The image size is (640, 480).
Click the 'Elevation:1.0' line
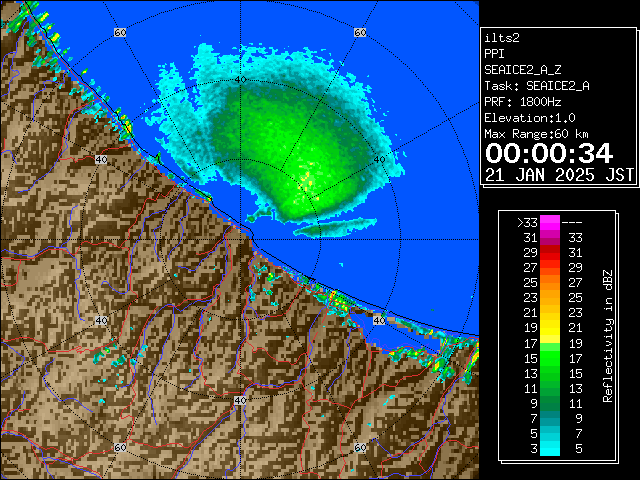point(530,118)
